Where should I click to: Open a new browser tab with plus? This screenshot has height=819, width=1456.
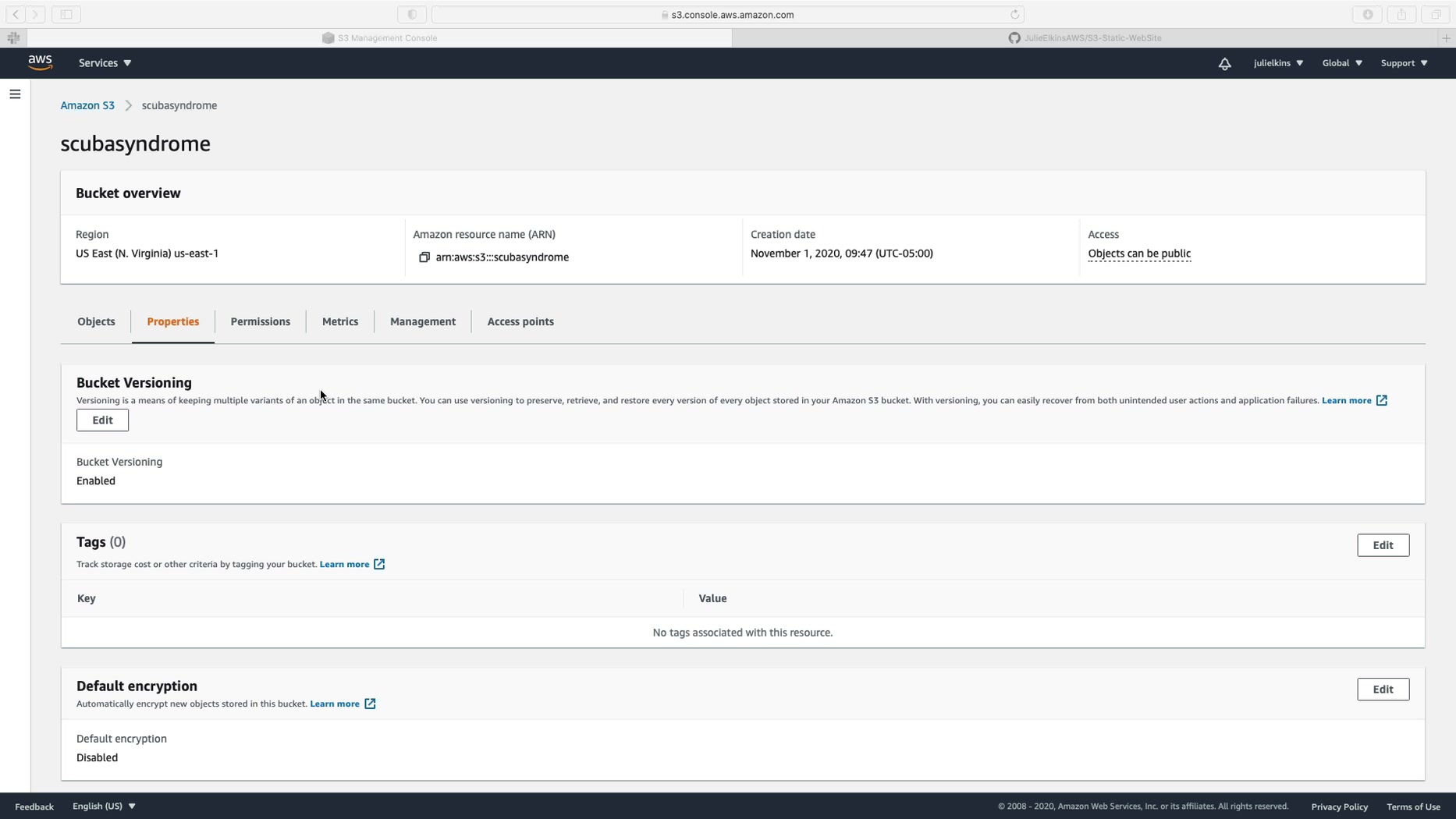pyautogui.click(x=1446, y=37)
